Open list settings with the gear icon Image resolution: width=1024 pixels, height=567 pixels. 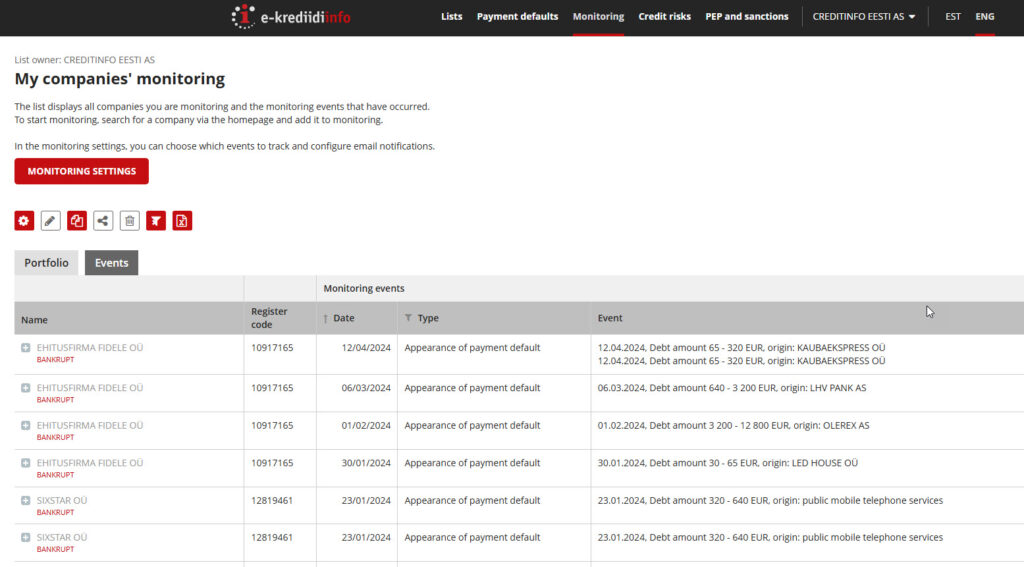click(24, 221)
